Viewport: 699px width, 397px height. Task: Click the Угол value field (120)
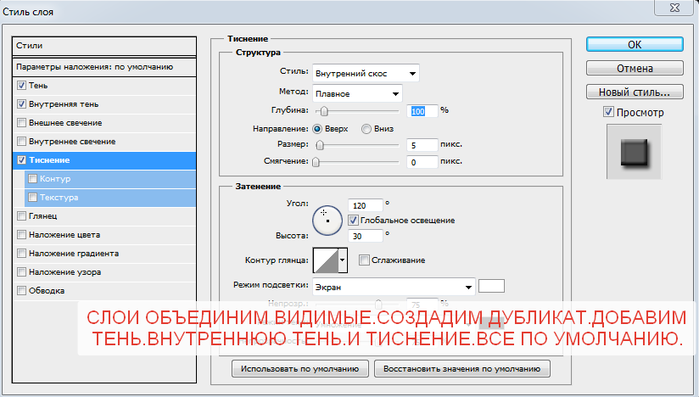[365, 205]
